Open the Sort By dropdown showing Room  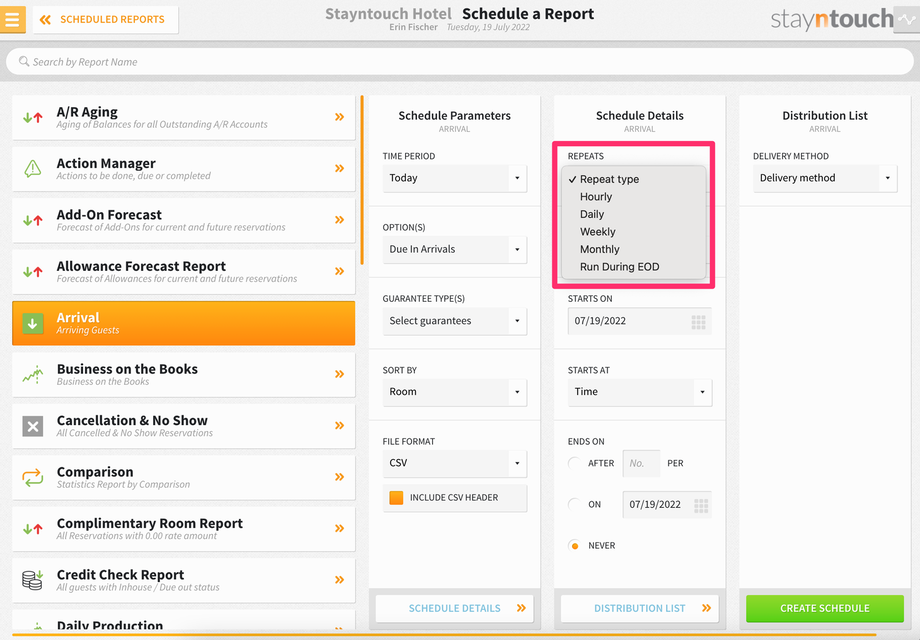coord(455,392)
